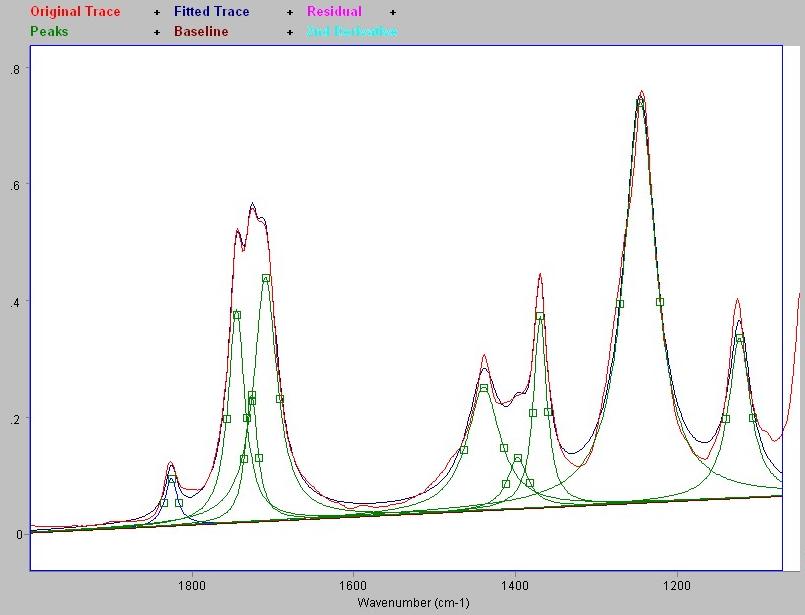Click the Wavenumber (cm-1) axis title
Image resolution: width=805 pixels, height=615 pixels.
coord(413,603)
